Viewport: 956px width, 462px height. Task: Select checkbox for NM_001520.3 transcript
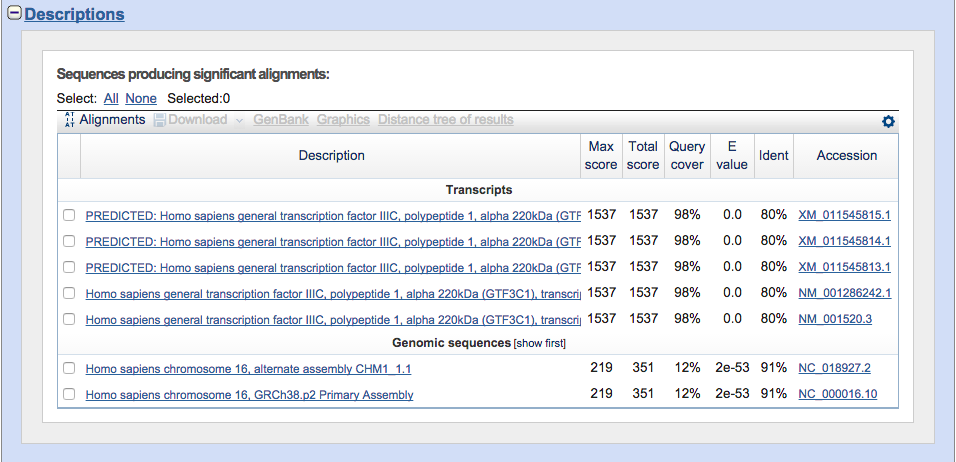point(69,319)
